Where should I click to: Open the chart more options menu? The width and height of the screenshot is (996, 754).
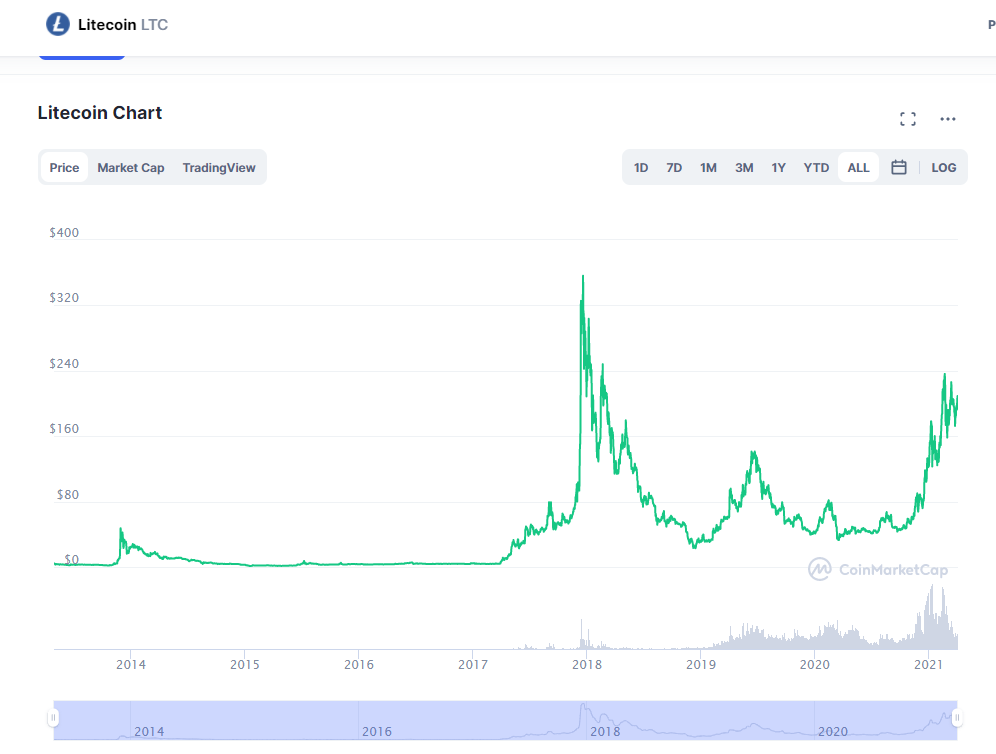click(948, 119)
